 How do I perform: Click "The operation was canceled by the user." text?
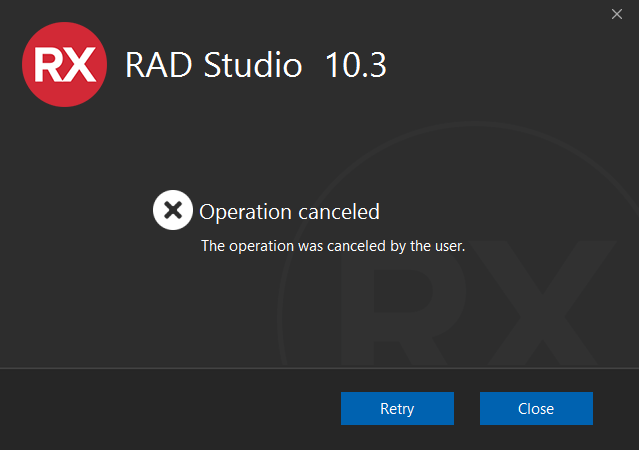coord(333,246)
